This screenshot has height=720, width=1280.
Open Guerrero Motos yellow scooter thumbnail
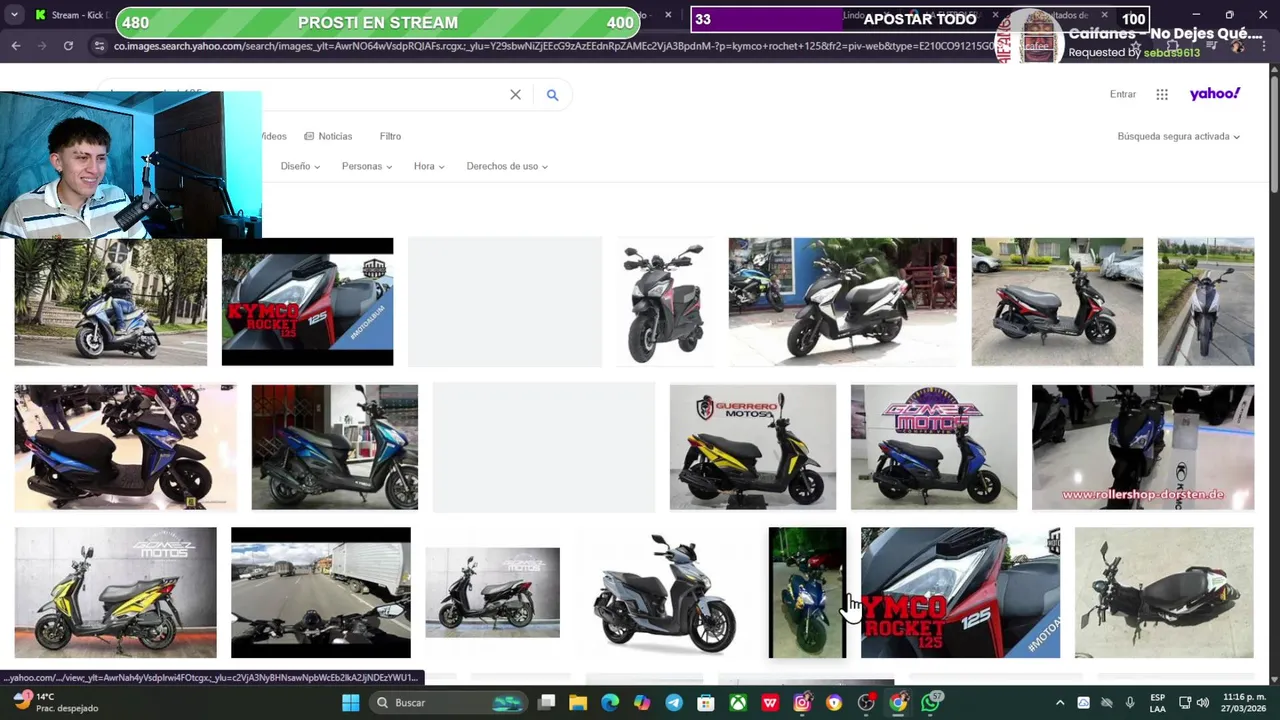[752, 447]
